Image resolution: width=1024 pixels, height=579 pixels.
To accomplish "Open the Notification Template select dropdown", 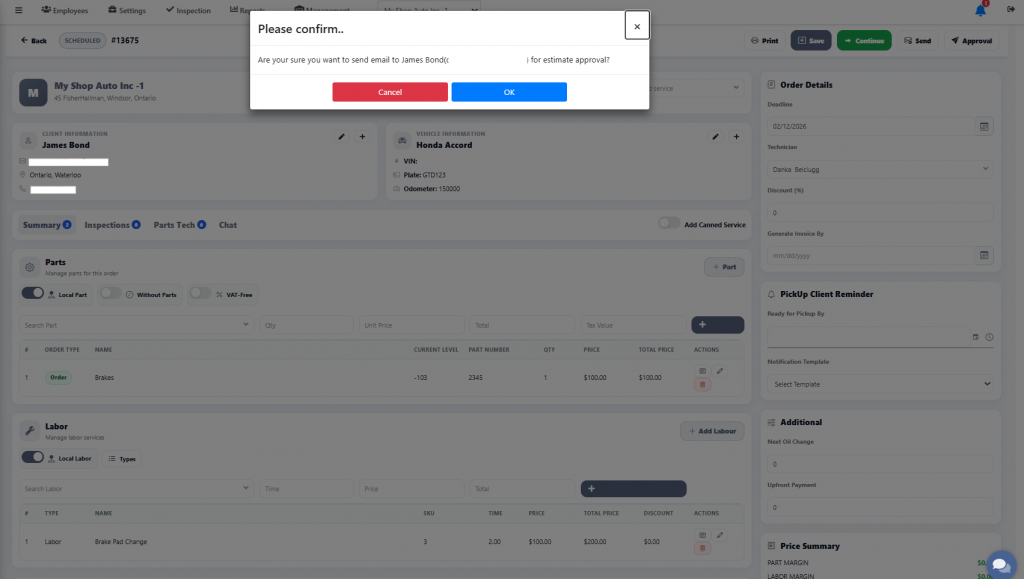I will [880, 384].
